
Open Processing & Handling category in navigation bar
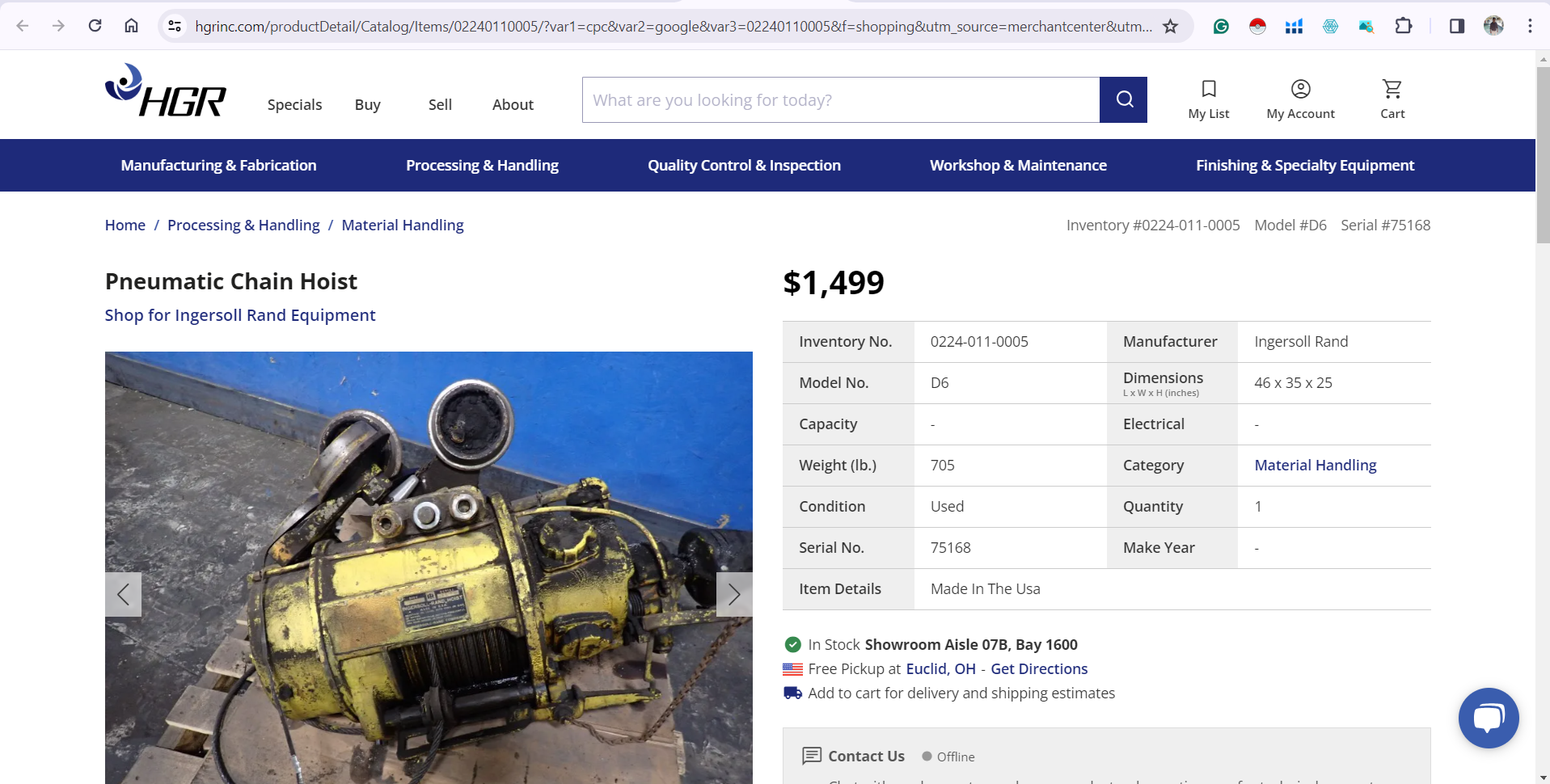point(482,165)
